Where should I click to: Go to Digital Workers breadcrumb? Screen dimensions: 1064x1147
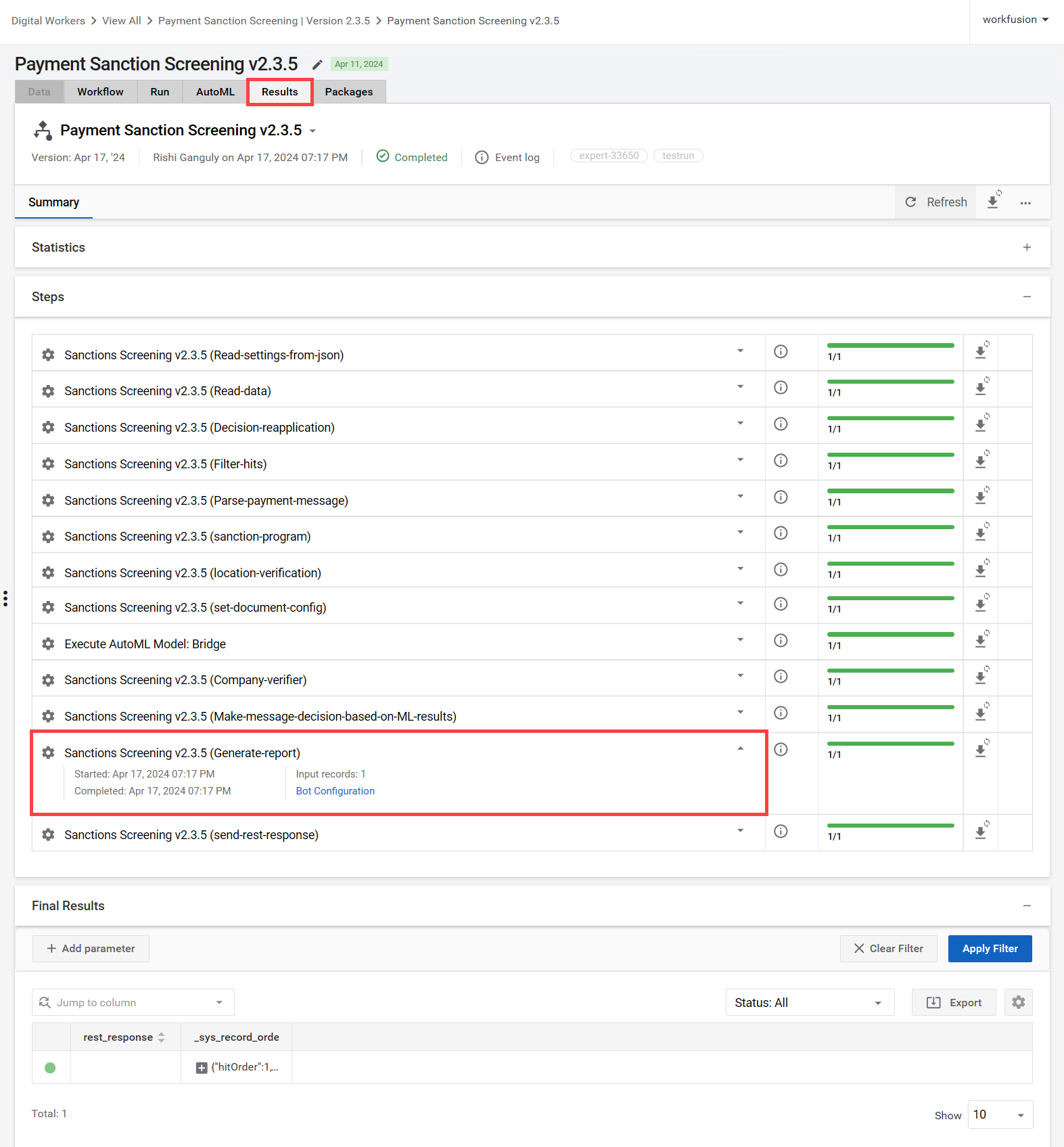pos(48,21)
